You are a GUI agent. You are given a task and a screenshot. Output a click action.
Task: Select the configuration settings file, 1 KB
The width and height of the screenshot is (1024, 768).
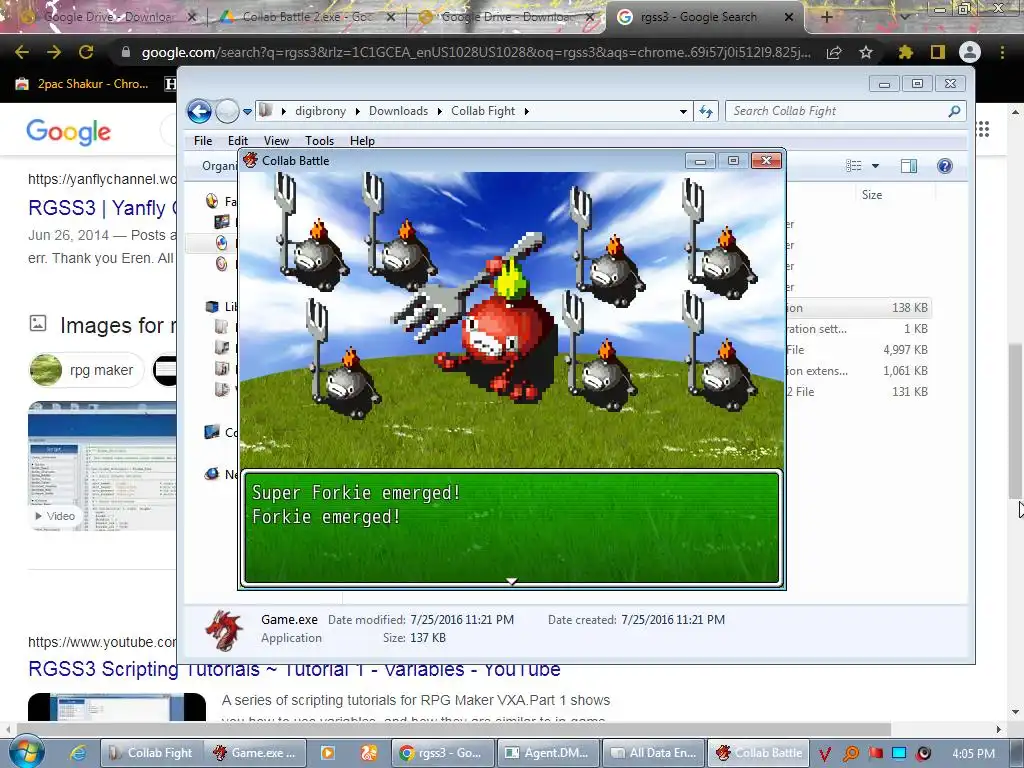click(857, 328)
